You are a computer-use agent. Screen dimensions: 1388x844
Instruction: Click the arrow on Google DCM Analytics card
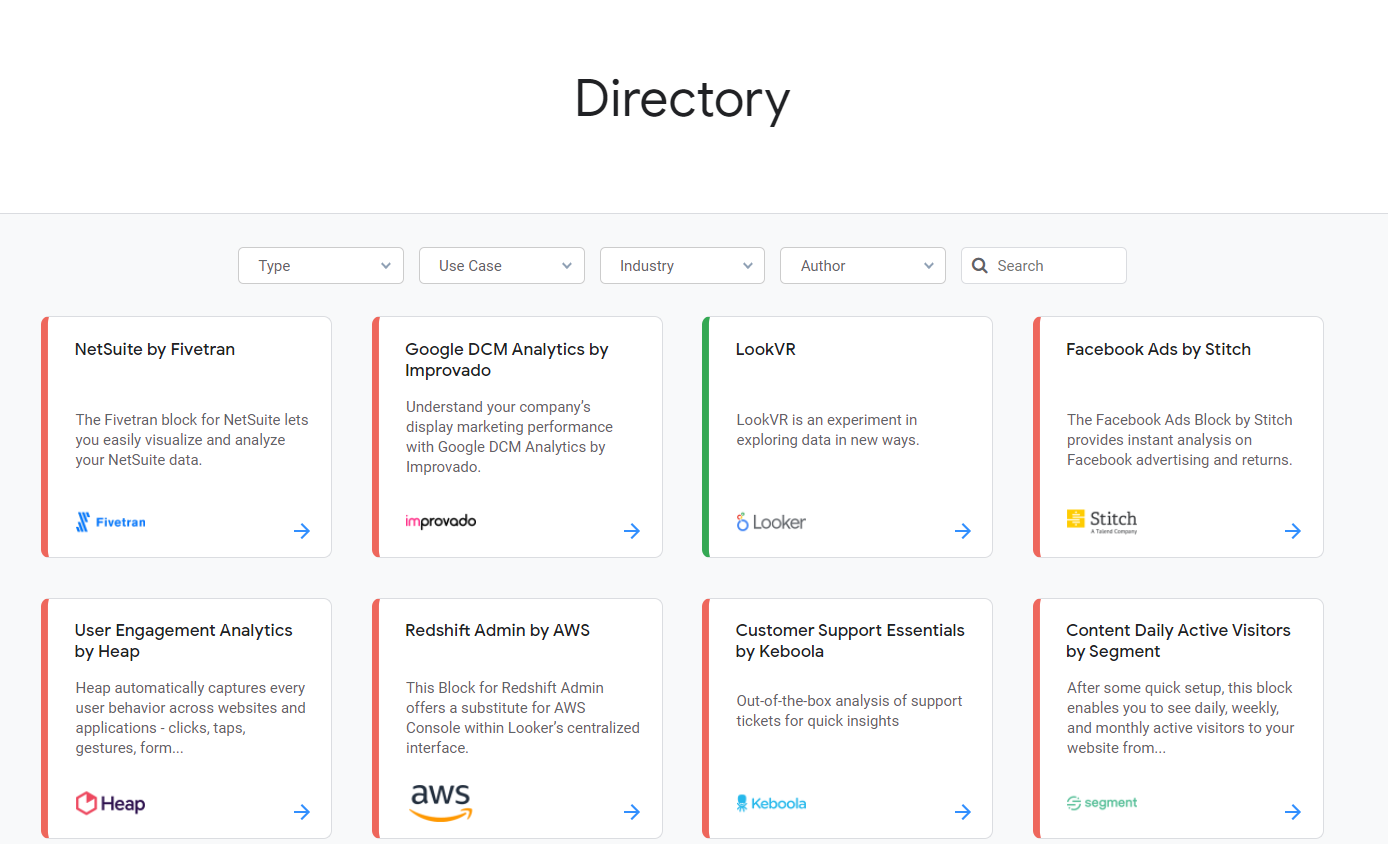click(x=632, y=531)
